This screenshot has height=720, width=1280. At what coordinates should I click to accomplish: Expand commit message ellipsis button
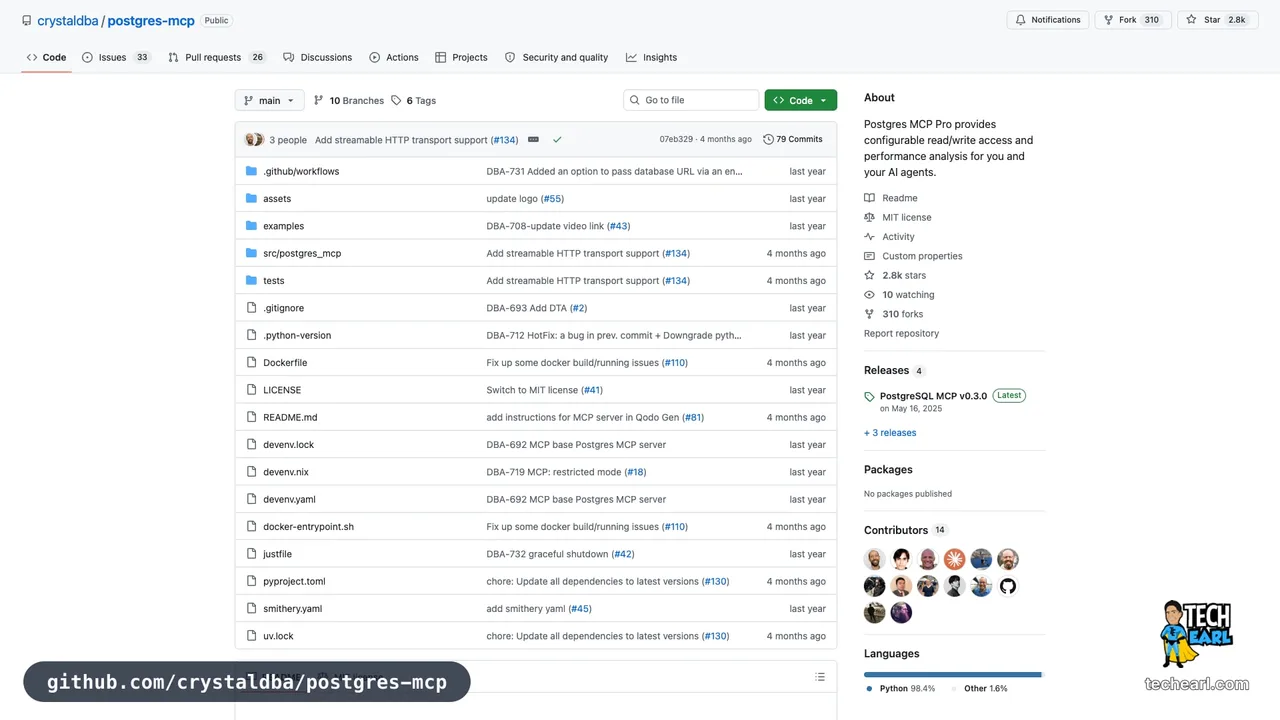[x=533, y=140]
